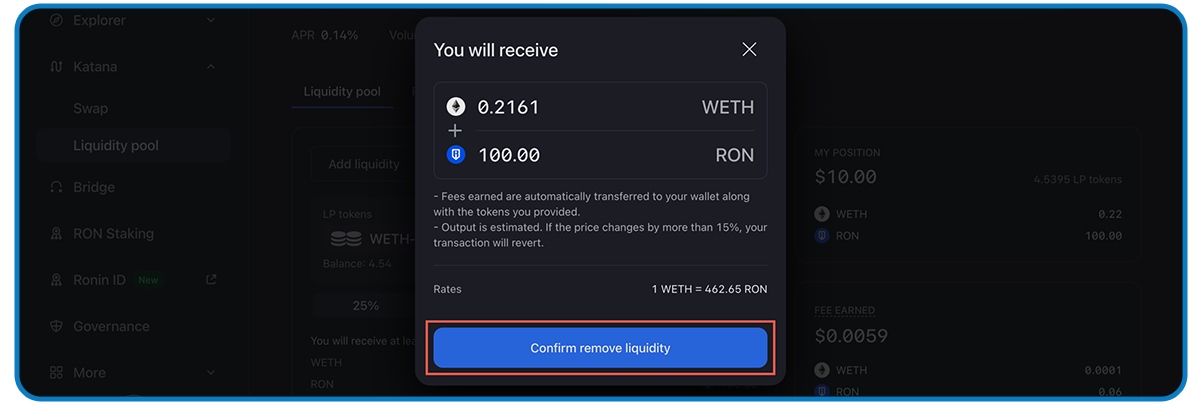Screen dimensions: 1200x404
Task: Click the More grid icon in sidebar
Action: click(56, 372)
